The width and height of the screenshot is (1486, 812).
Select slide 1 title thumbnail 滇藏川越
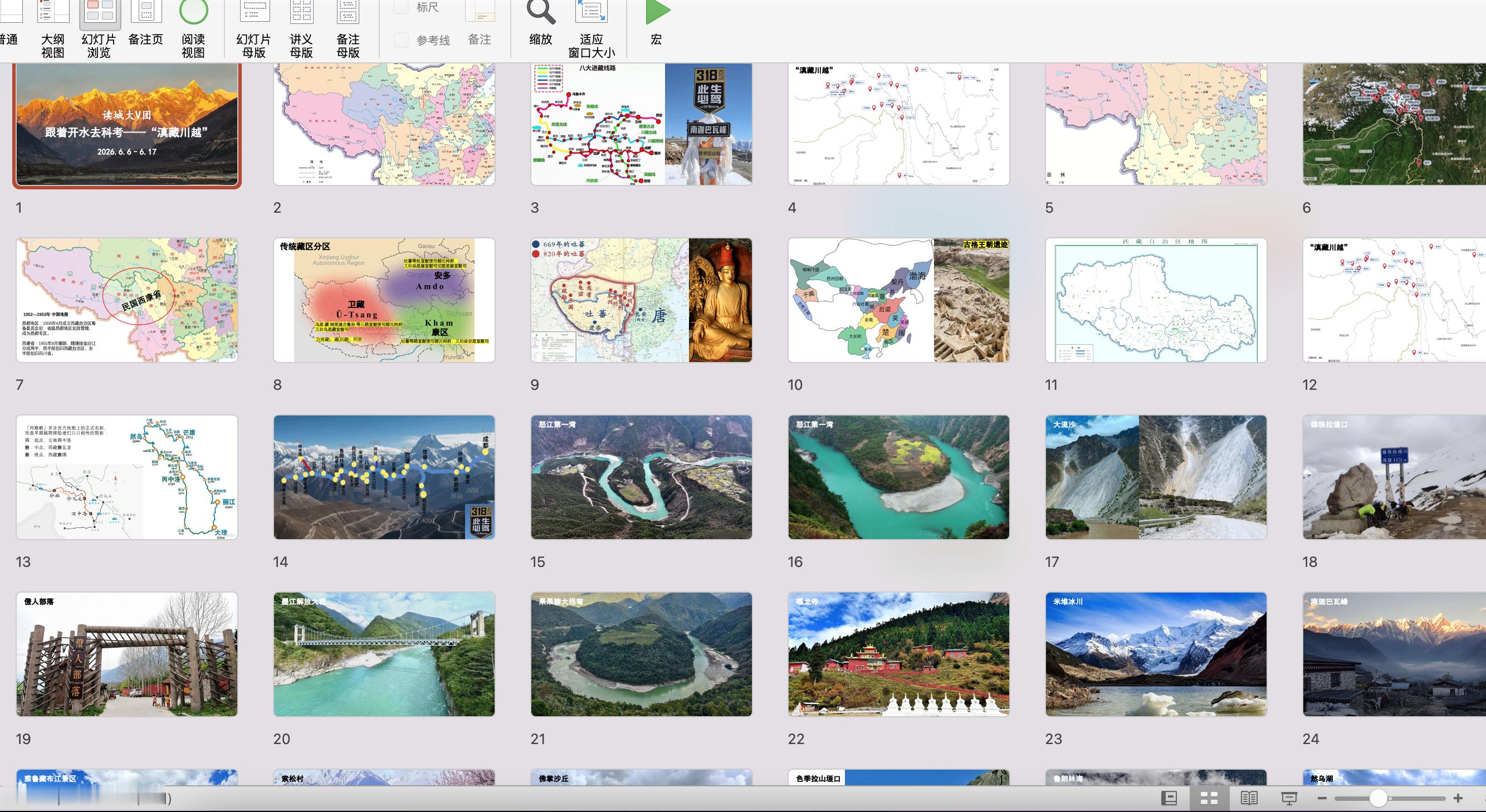click(x=127, y=124)
